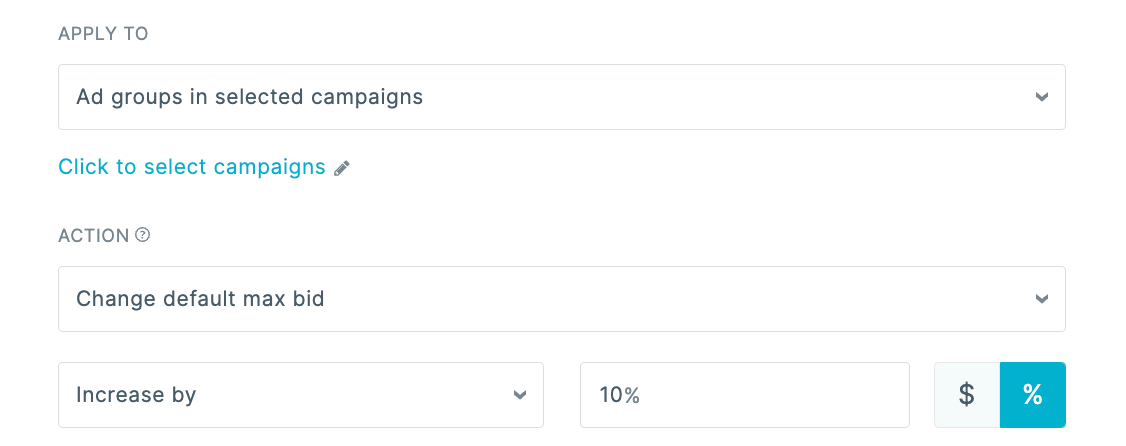Click the '10%' text in the value field
Screen dimensions: 1126x446
tap(619, 395)
